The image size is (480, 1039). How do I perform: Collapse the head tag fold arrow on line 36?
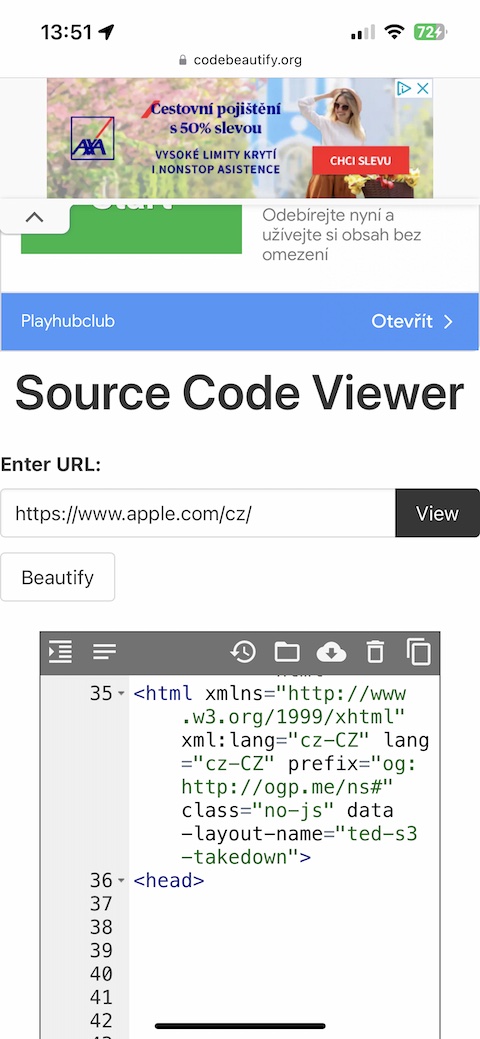point(121,881)
